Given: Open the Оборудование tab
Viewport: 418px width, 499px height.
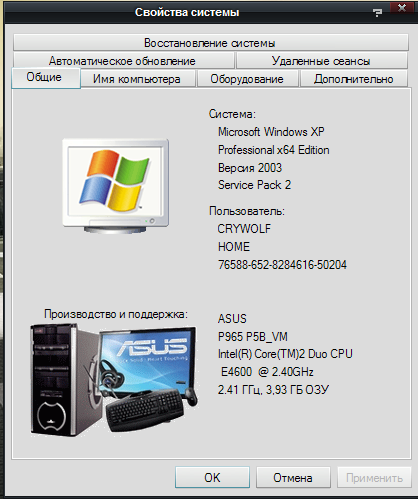Looking at the screenshot, I should point(247,79).
